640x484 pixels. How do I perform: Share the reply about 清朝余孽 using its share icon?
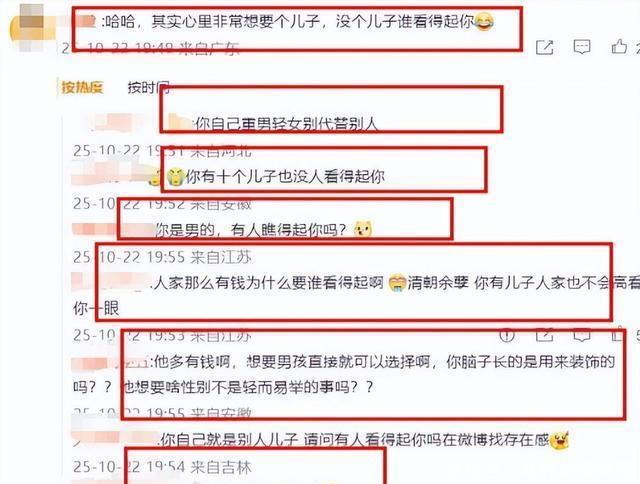[x=544, y=335]
